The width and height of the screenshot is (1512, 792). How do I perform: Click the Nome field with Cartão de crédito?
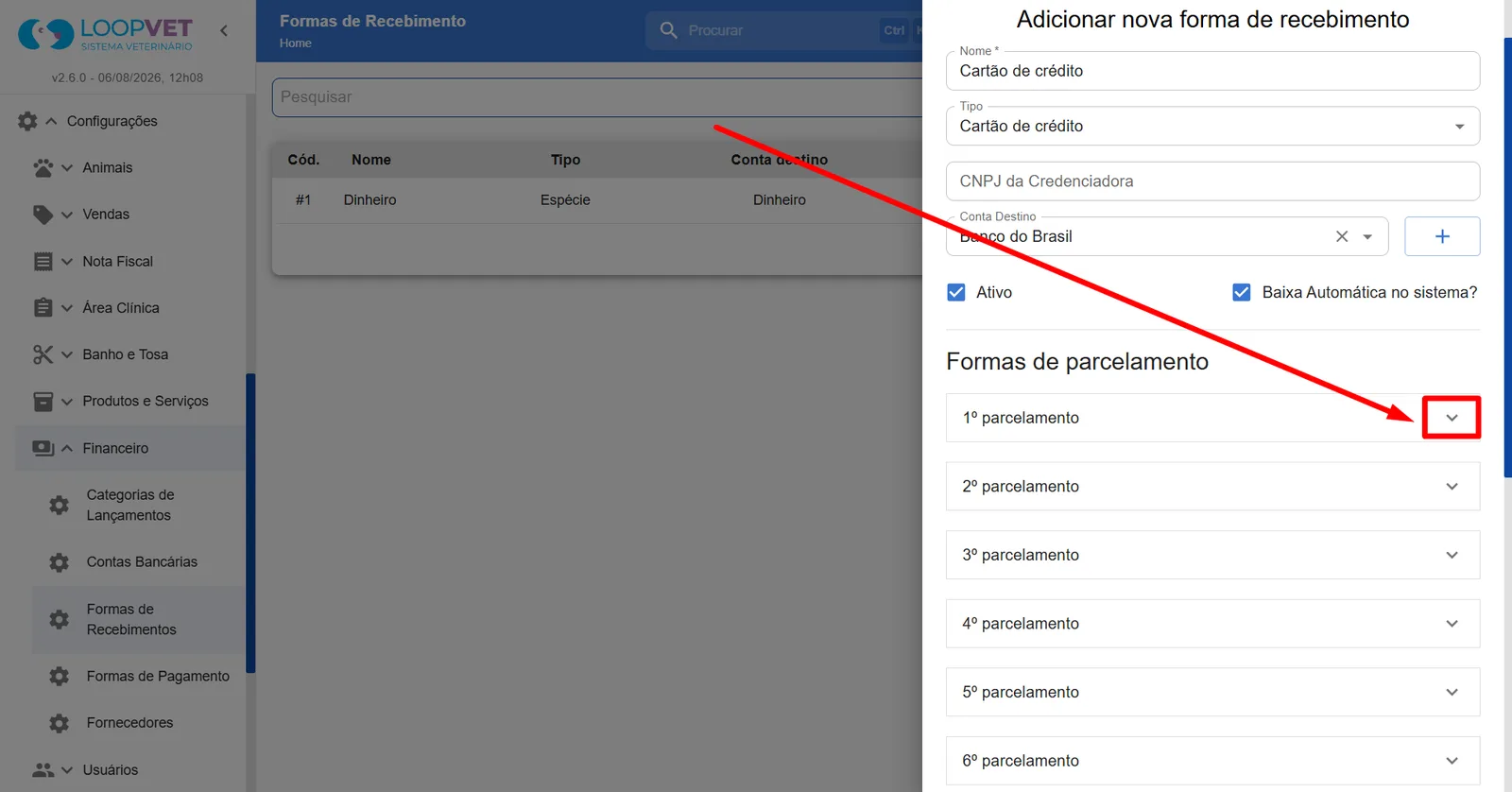tap(1212, 71)
